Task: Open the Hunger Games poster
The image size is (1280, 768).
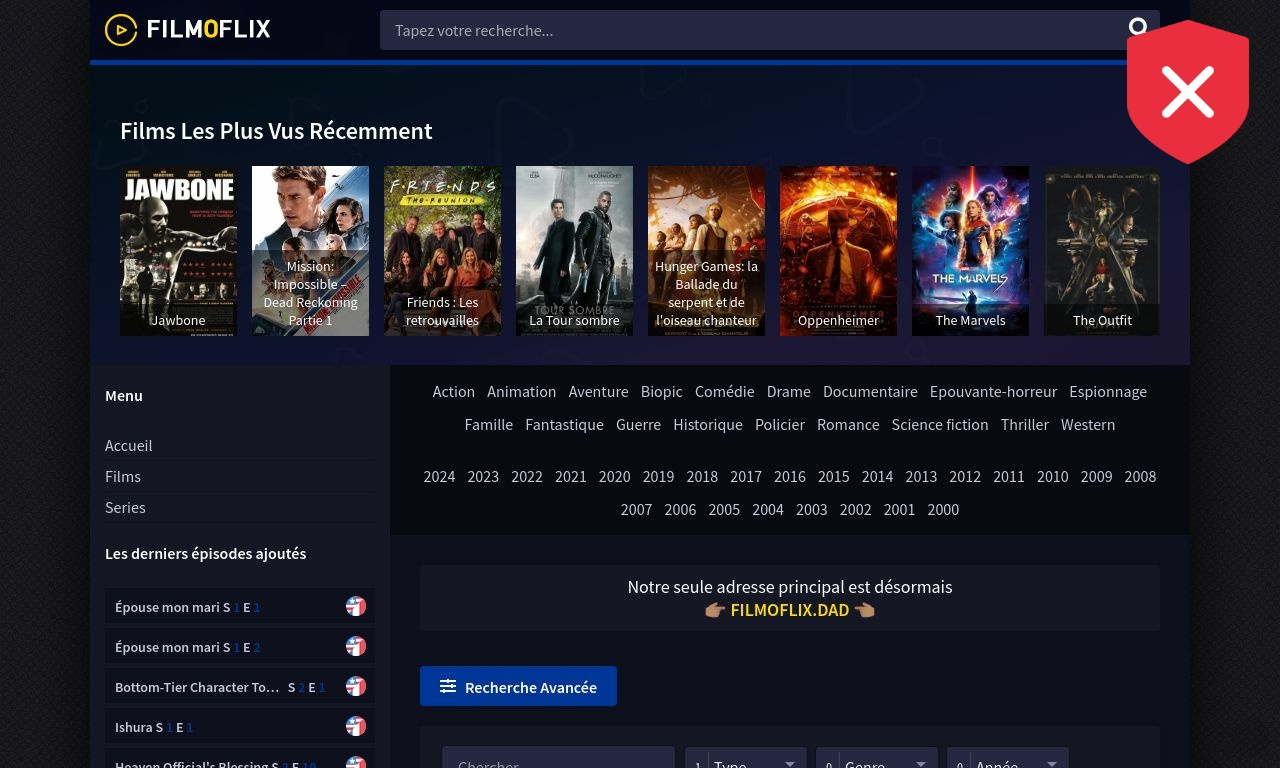Action: (706, 251)
